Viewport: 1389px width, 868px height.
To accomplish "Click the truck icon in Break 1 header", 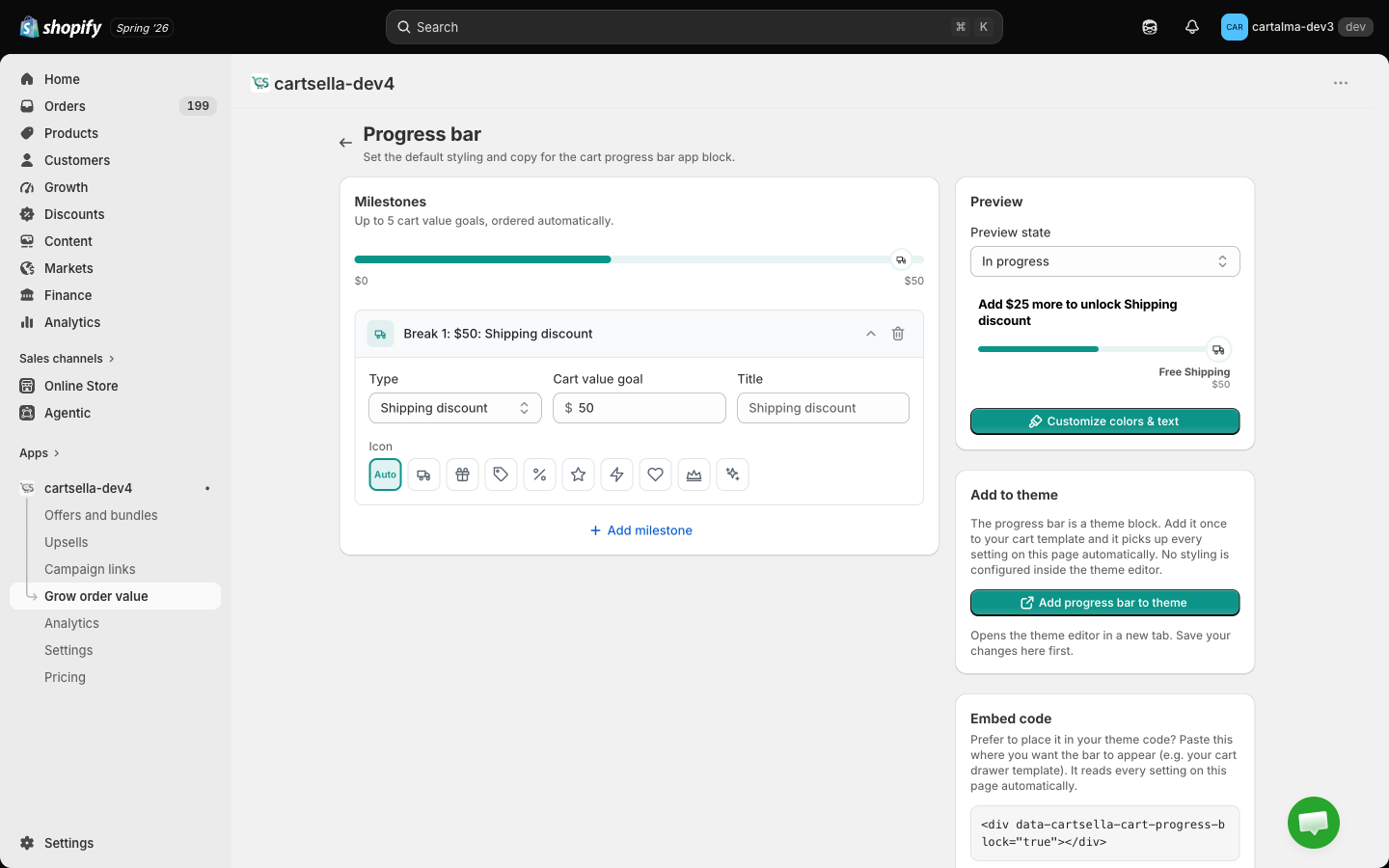I will click(x=380, y=334).
